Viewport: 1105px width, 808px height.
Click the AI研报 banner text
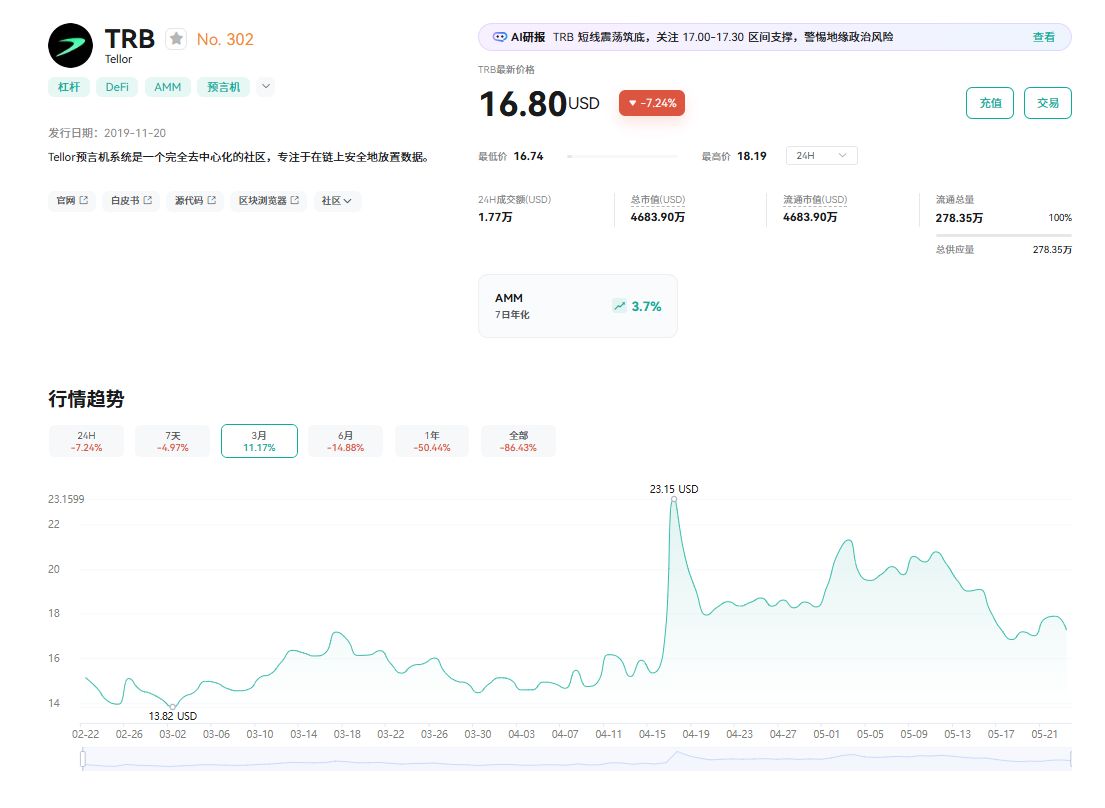(723, 37)
